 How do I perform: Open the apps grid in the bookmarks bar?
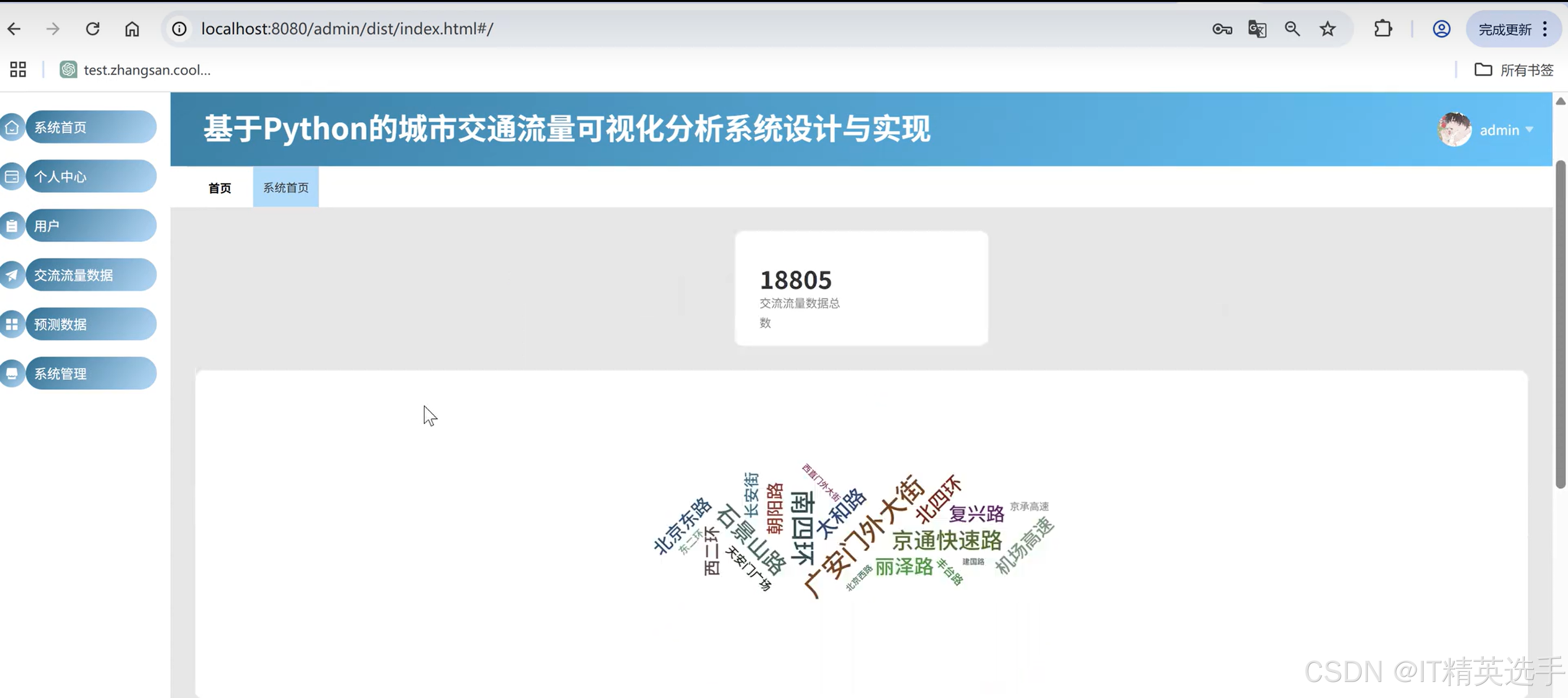[x=17, y=69]
